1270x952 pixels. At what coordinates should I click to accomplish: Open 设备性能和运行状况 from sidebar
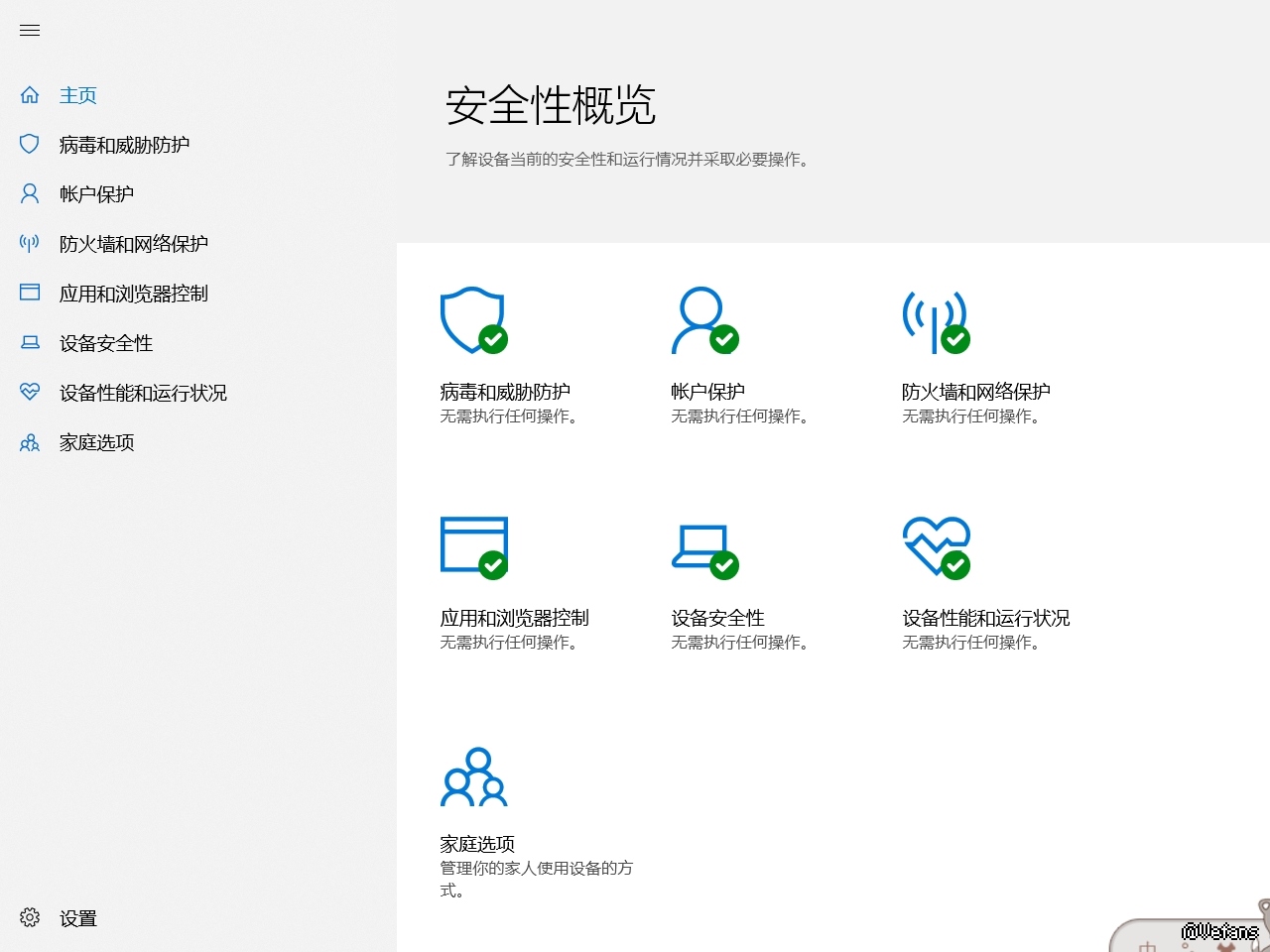click(x=143, y=393)
